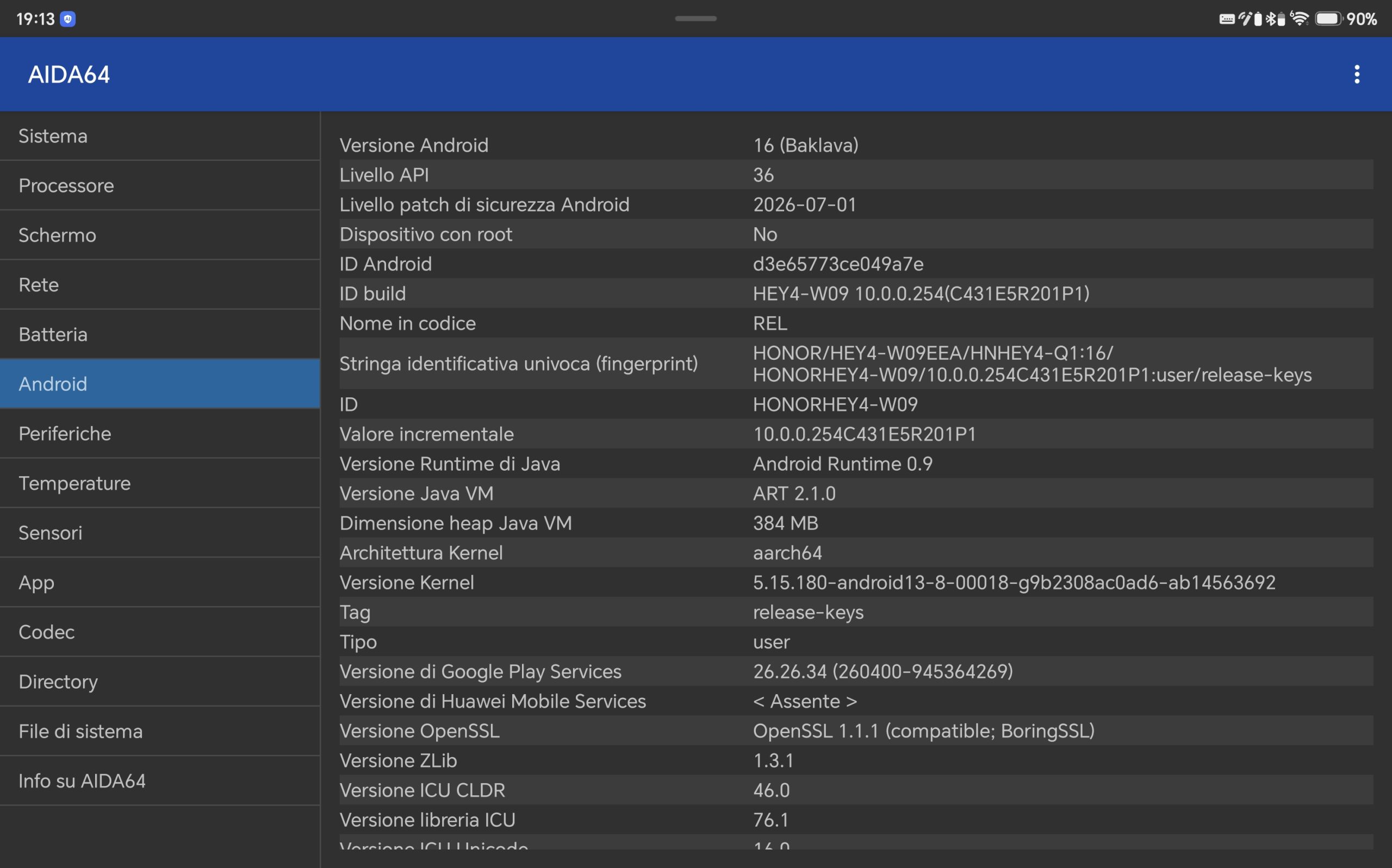The image size is (1392, 868).
Task: Open the Temperature section
Action: point(160,483)
